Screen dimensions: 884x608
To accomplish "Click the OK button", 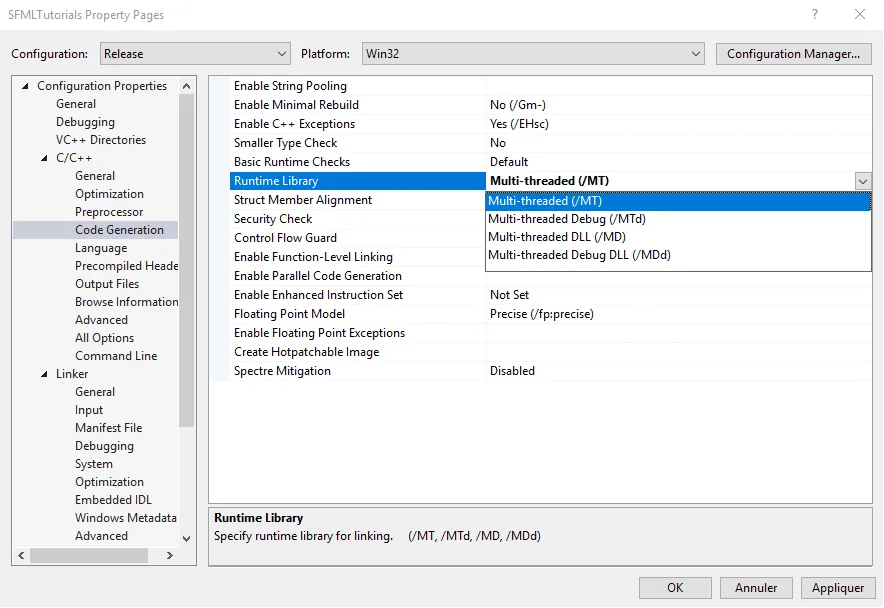I will pos(675,588).
